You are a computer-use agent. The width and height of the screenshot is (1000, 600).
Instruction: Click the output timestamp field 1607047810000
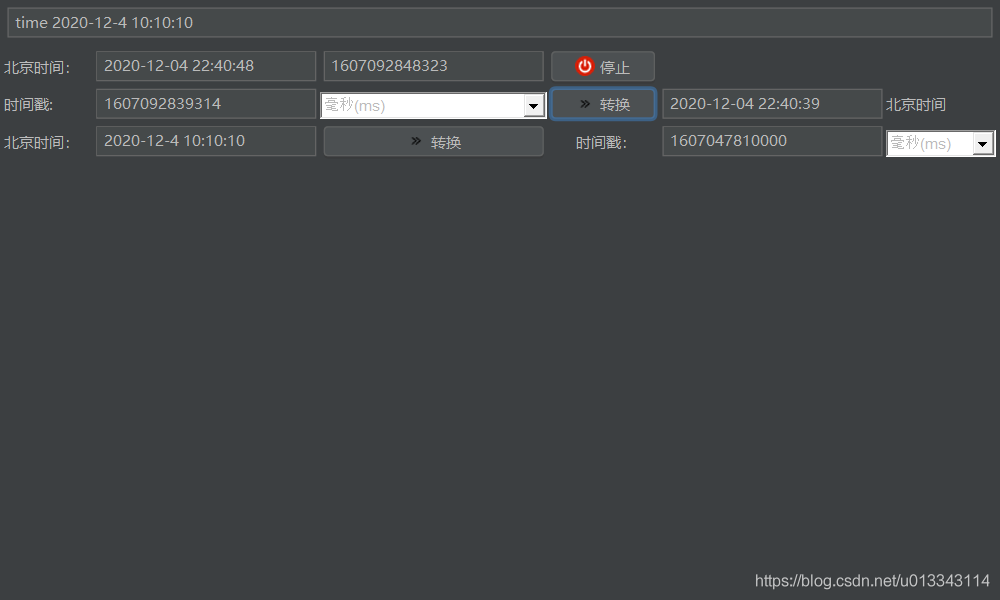772,141
